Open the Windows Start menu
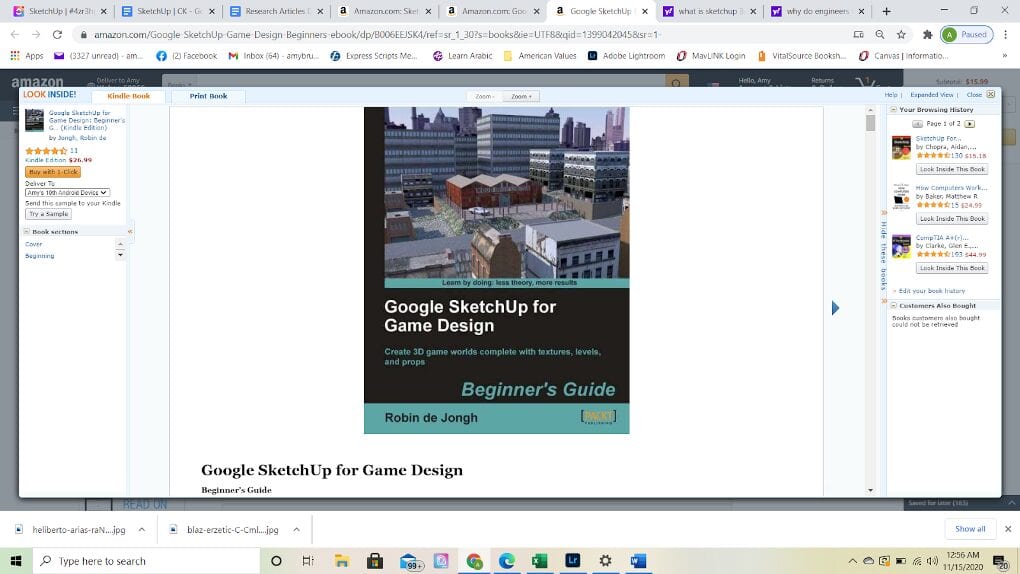Image resolution: width=1020 pixels, height=574 pixels. tap(16, 561)
